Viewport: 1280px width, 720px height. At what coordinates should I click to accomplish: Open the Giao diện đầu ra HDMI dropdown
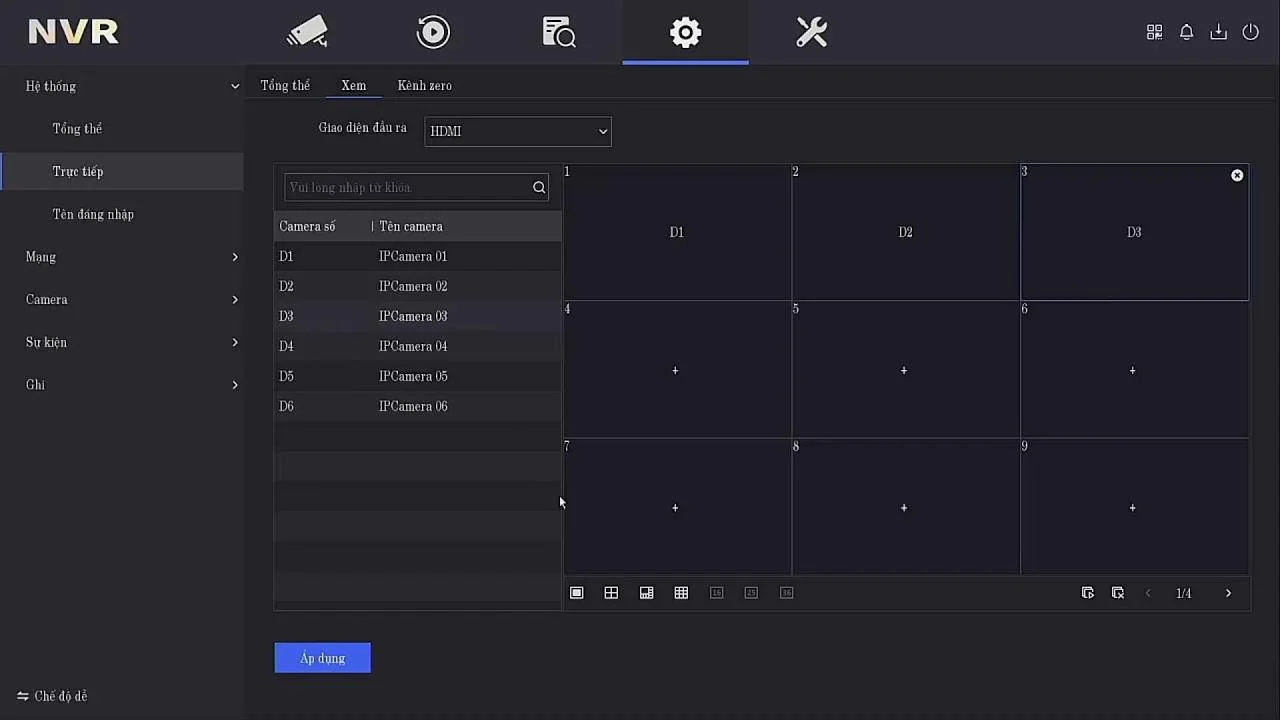coord(518,131)
